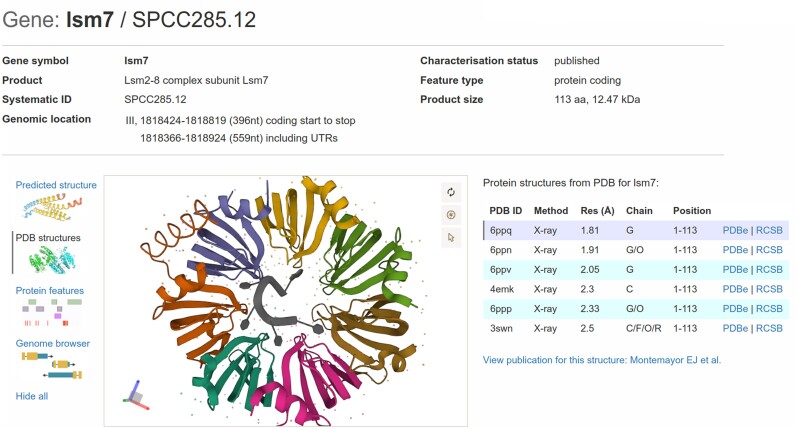View the Montemayor EJ et al. publication
Screen dimensions: 800x429
click(x=602, y=359)
